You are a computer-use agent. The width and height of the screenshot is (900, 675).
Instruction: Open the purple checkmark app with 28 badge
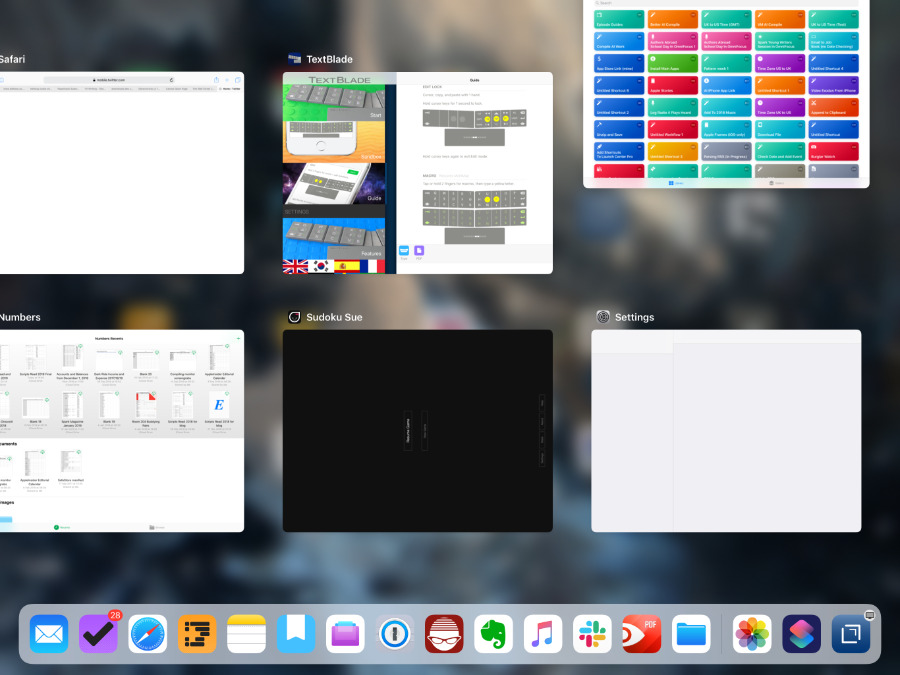pos(98,634)
